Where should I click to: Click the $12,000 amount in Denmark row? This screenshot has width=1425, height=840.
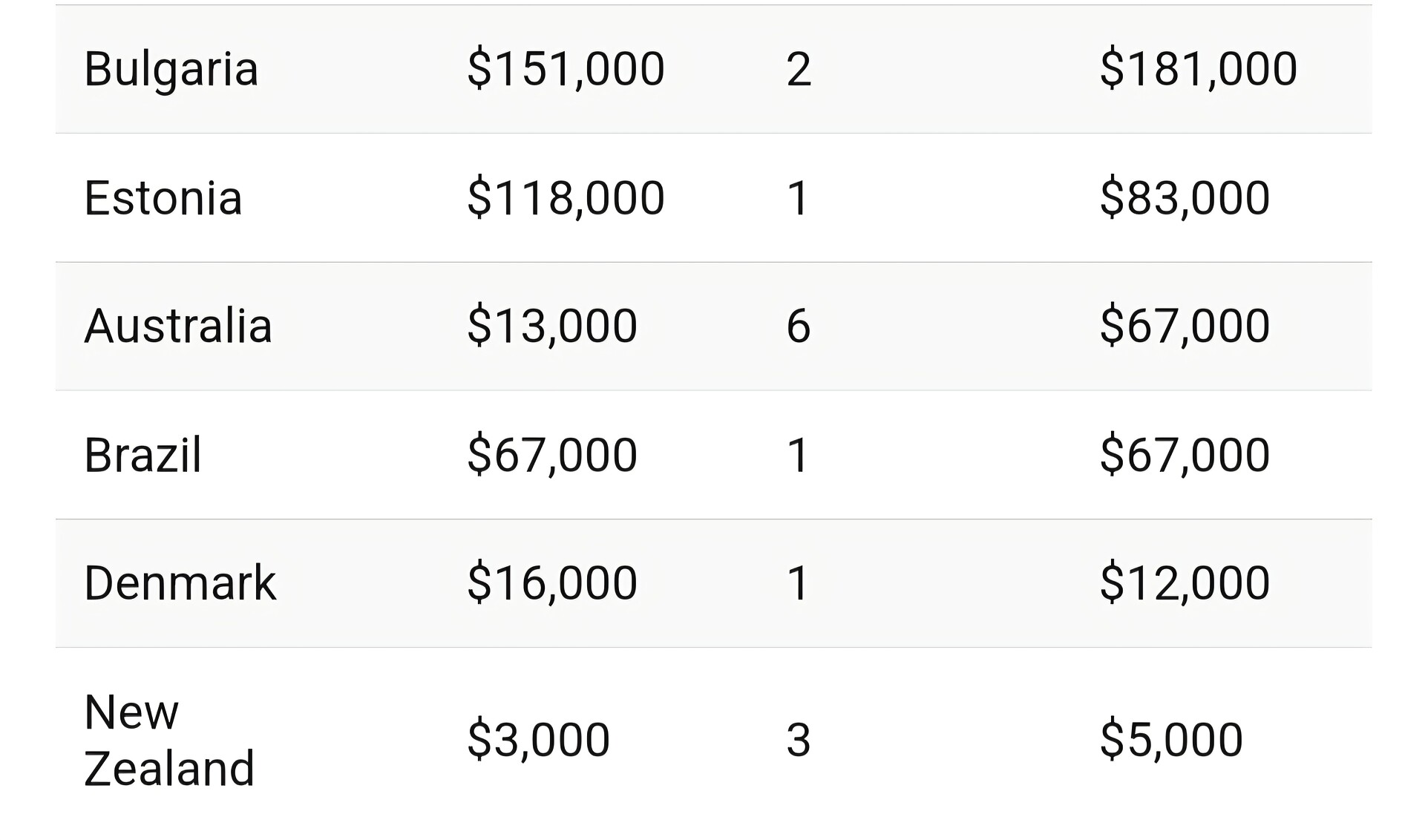click(1185, 583)
